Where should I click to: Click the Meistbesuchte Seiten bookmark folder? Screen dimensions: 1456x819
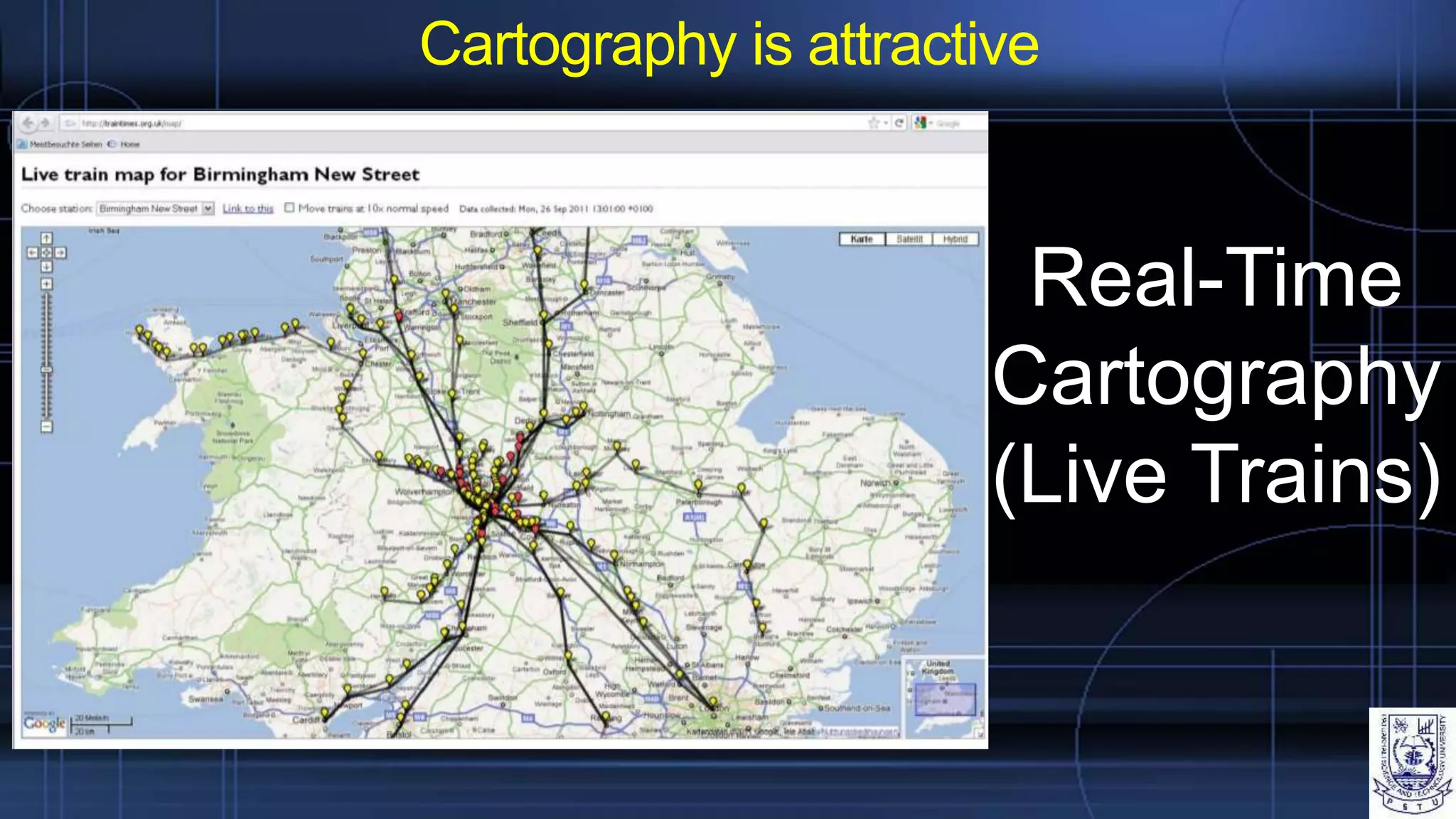(60, 144)
